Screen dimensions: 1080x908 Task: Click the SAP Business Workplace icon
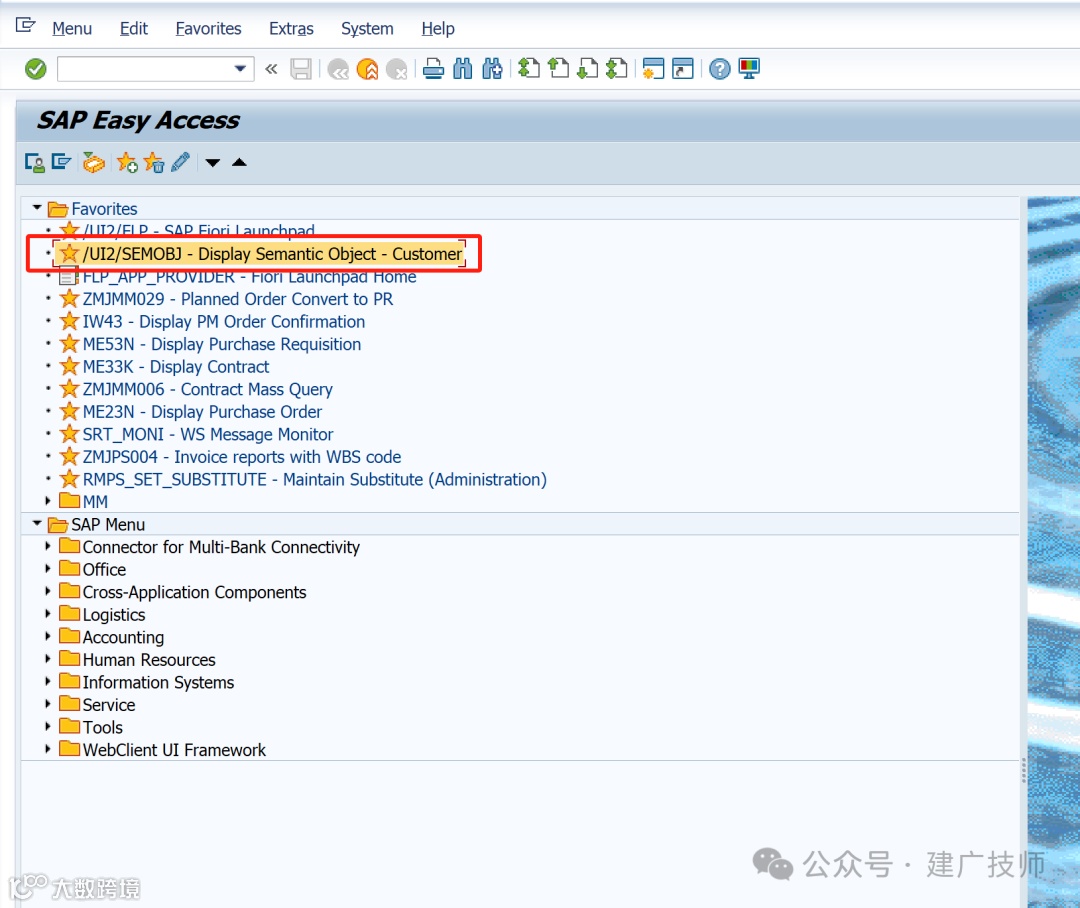(93, 163)
